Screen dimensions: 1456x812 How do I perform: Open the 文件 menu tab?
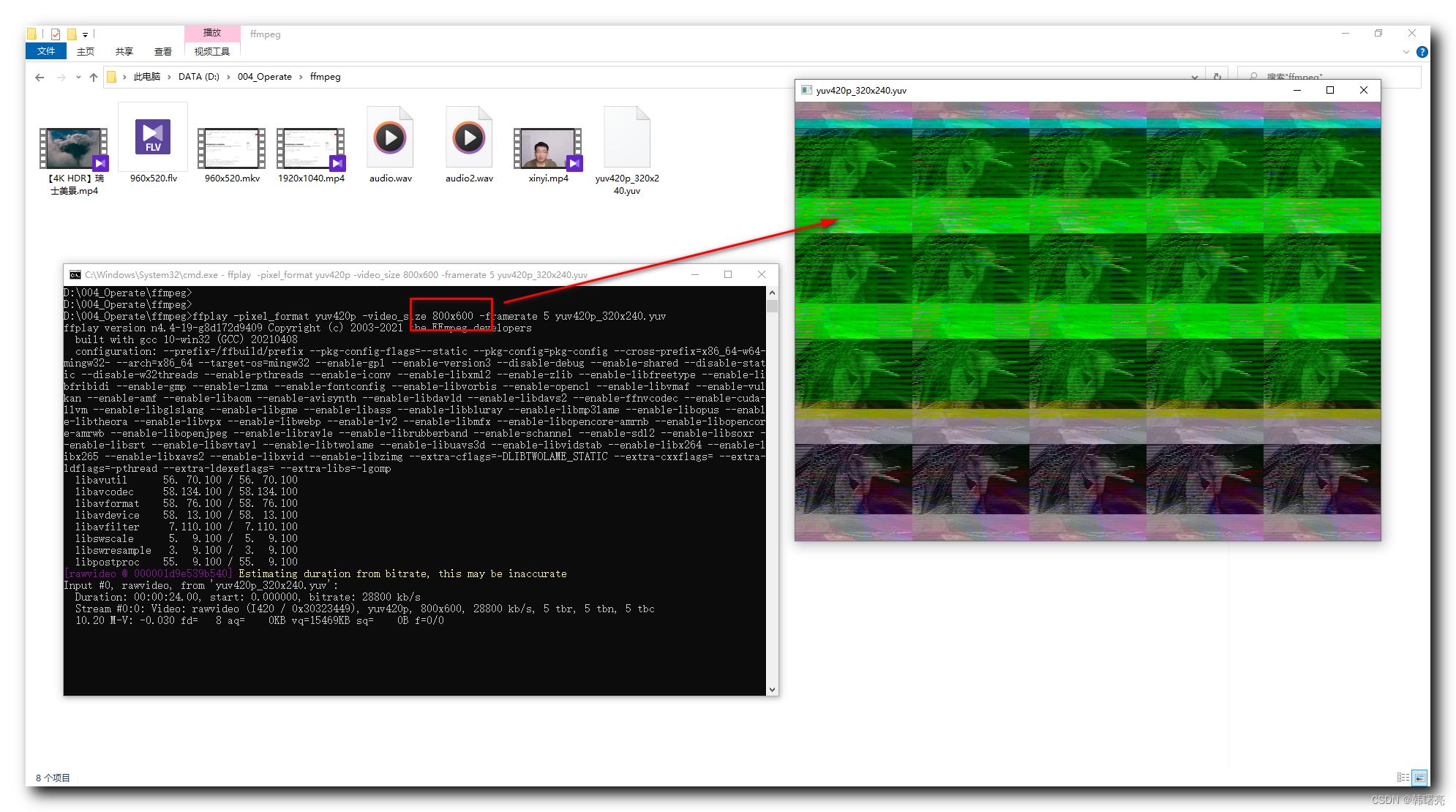(46, 51)
